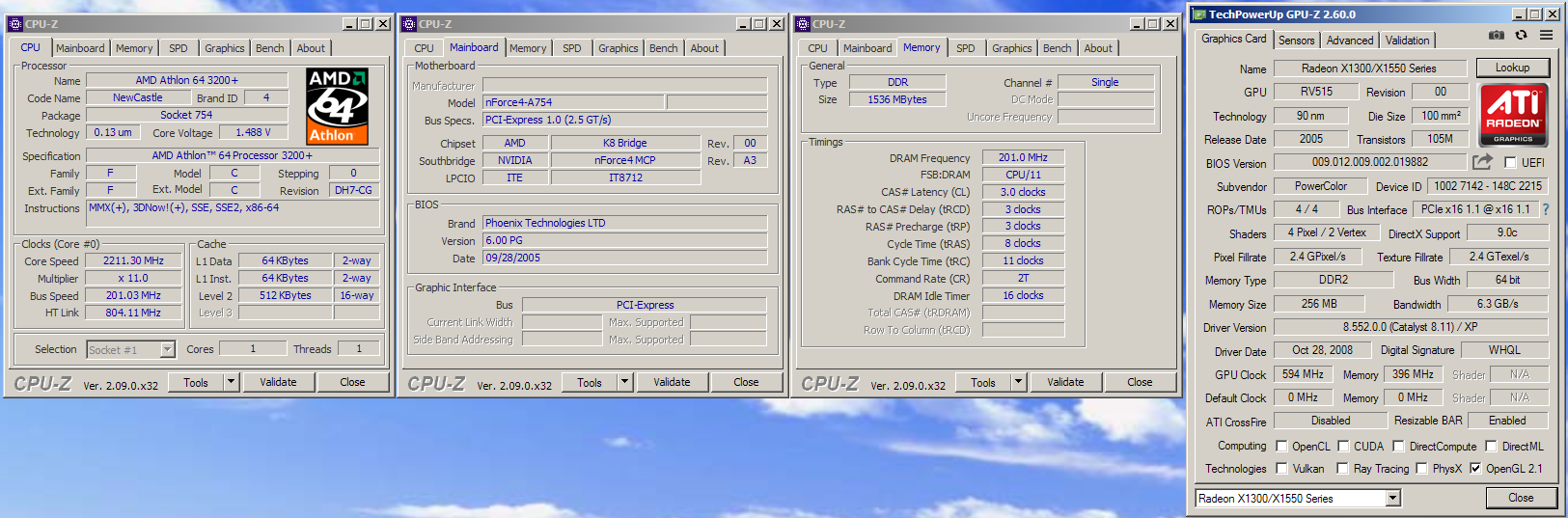Click Validate in the CPU-Z CPU window
The image size is (1568, 518).
tap(278, 382)
